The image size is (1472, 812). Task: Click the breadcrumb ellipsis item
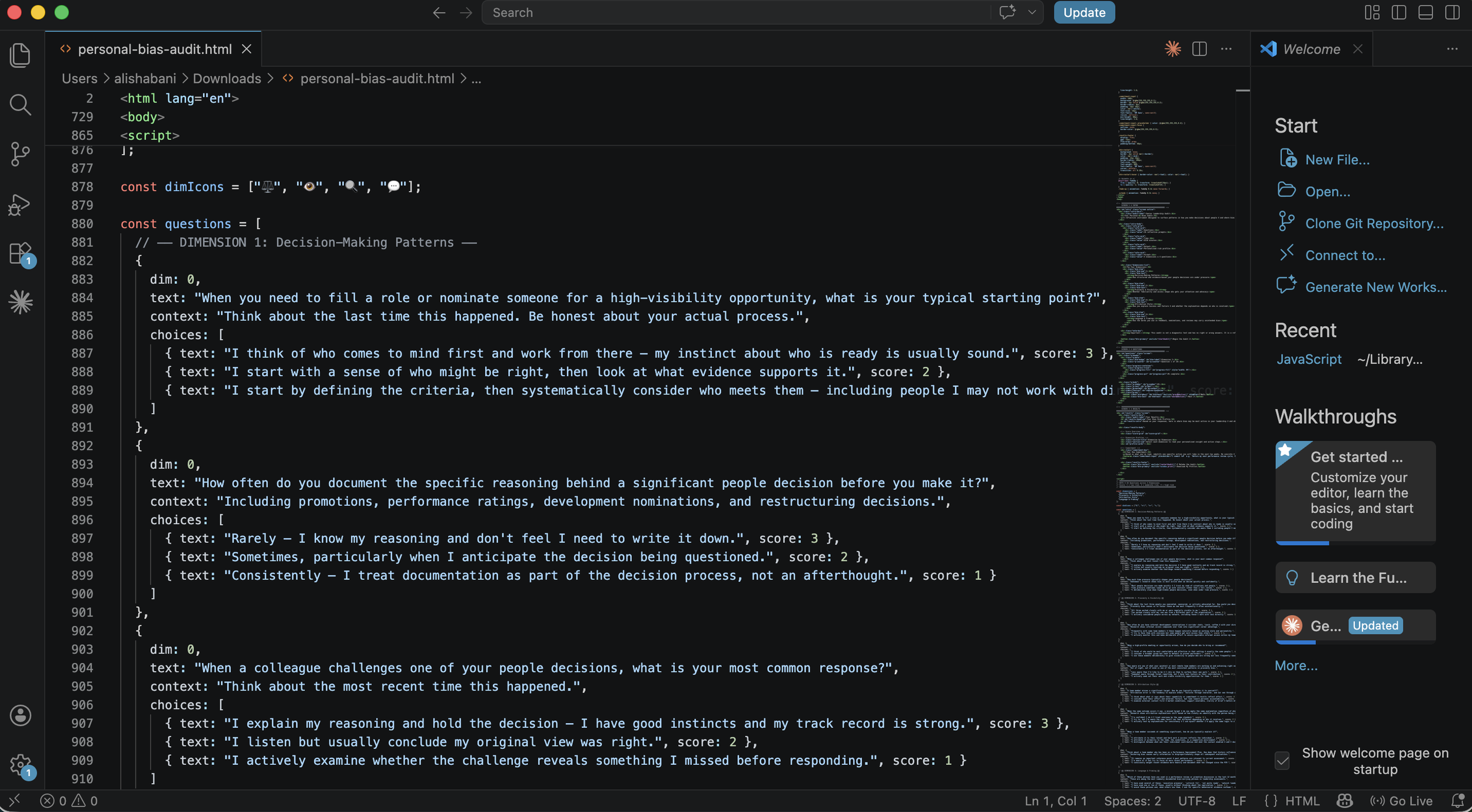point(476,78)
